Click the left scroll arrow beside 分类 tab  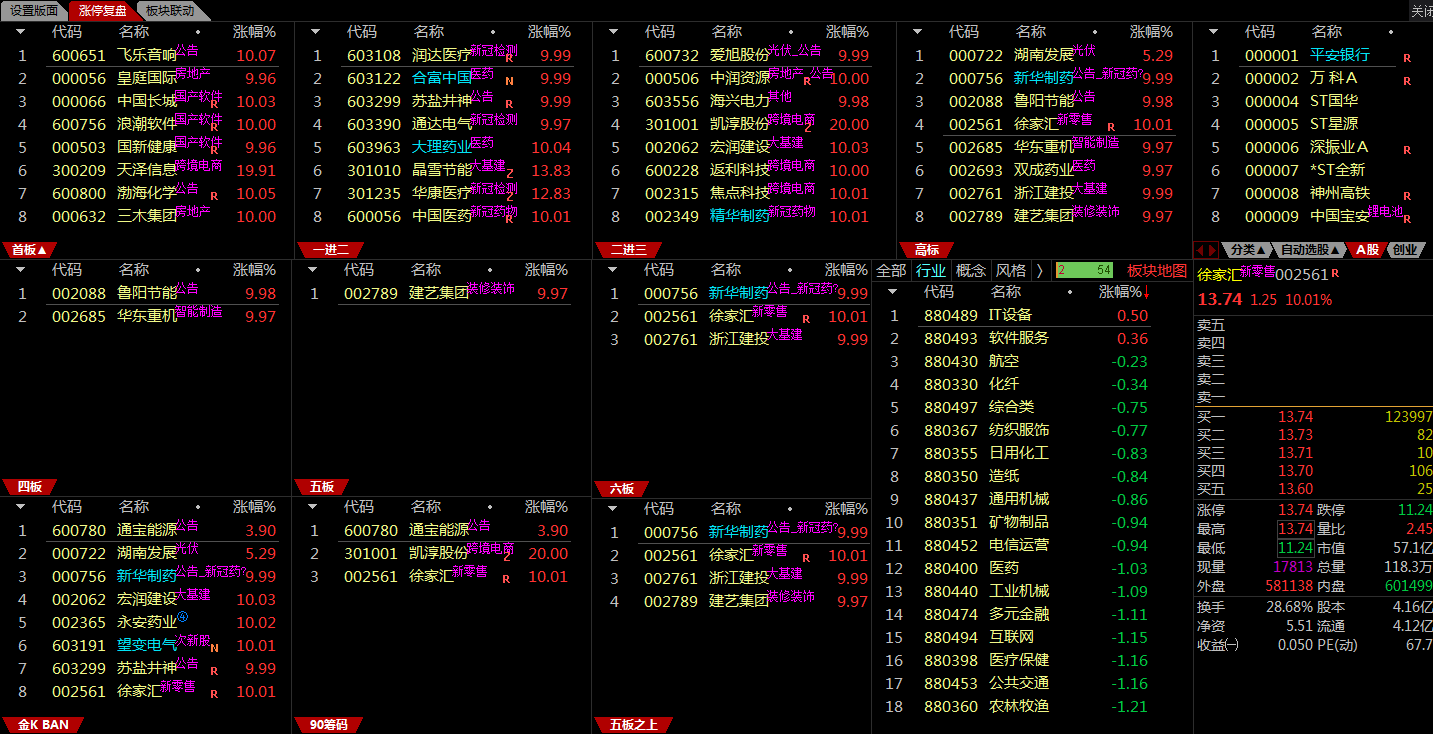(1201, 250)
